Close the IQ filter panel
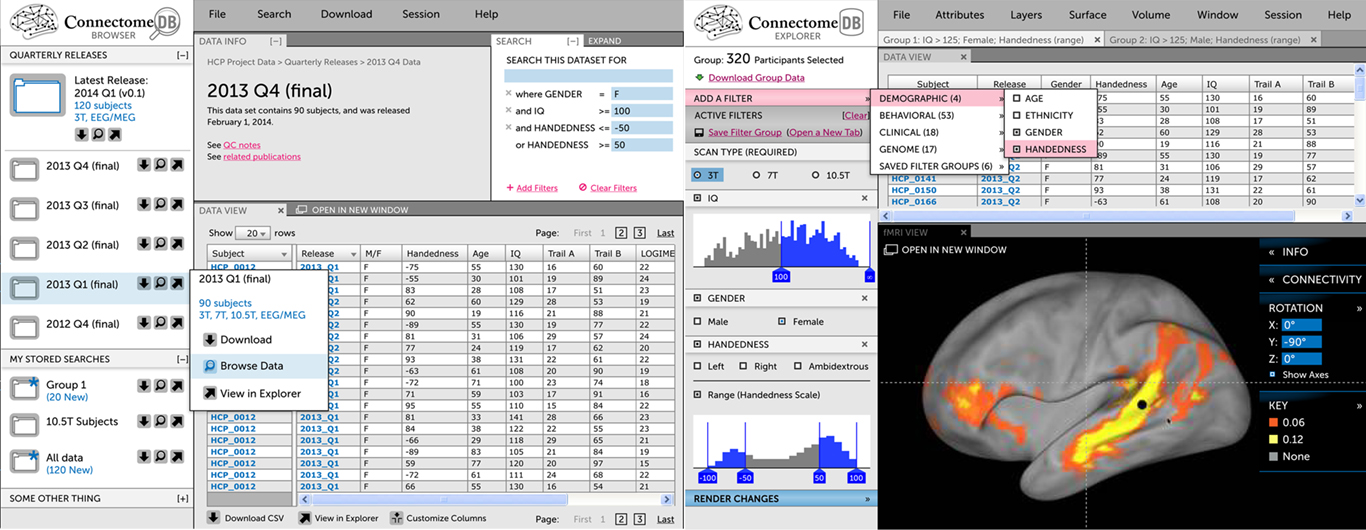This screenshot has width=1366, height=530. [865, 198]
